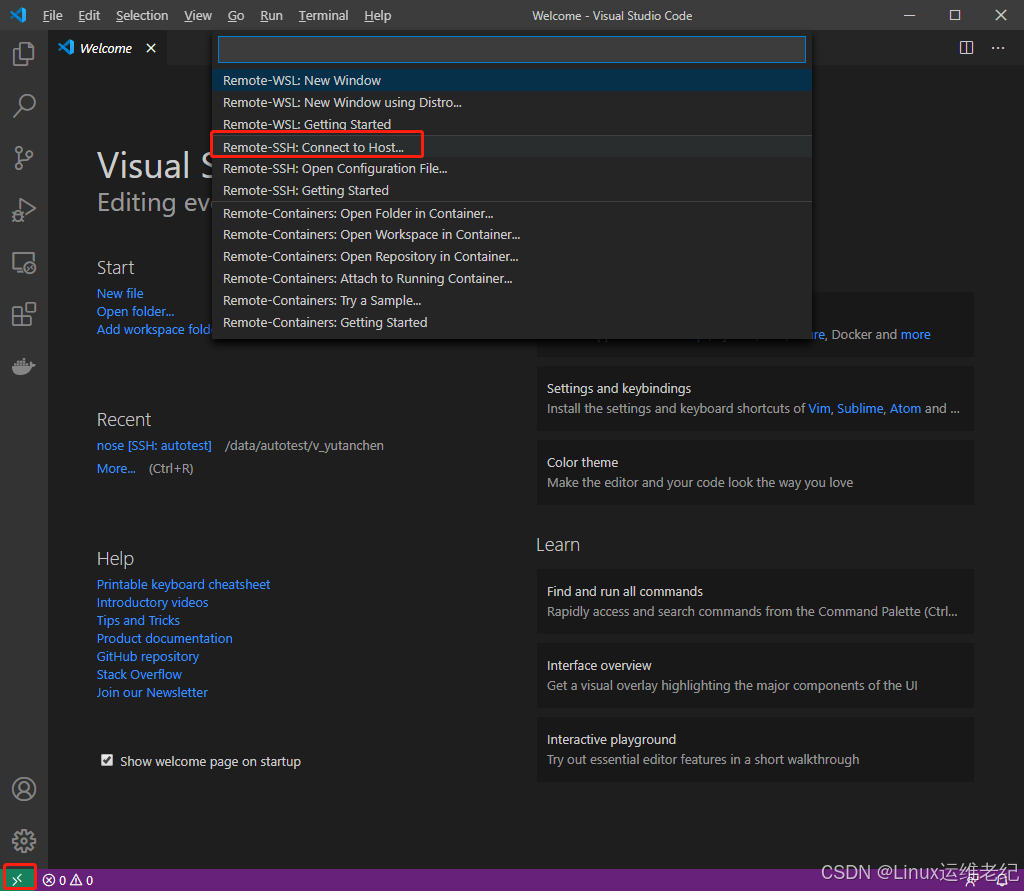
Task: Click the VS Code logo in title bar
Action: coord(18,14)
